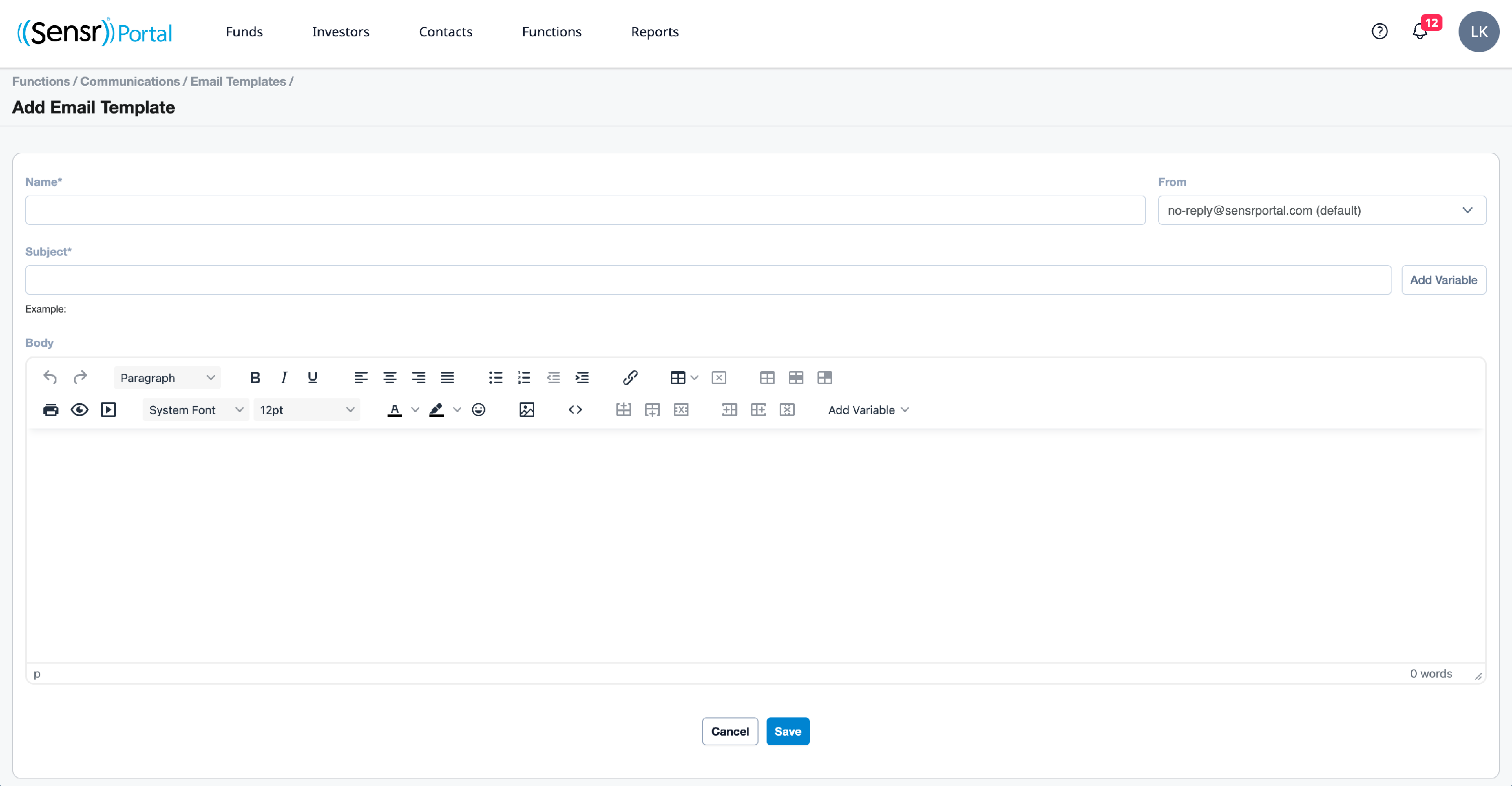Preview the email with the eye icon
The image size is (1512, 786).
(x=79, y=410)
